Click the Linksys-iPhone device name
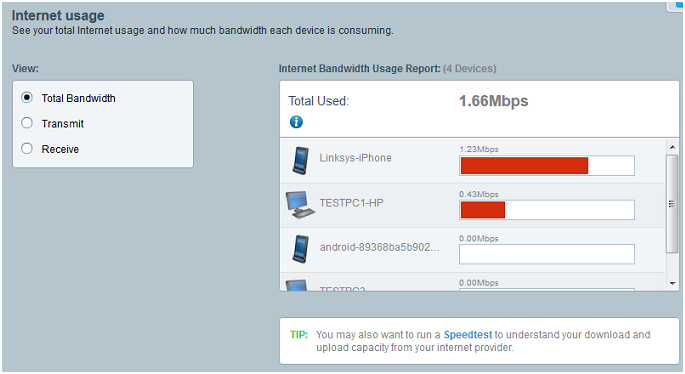 point(355,158)
